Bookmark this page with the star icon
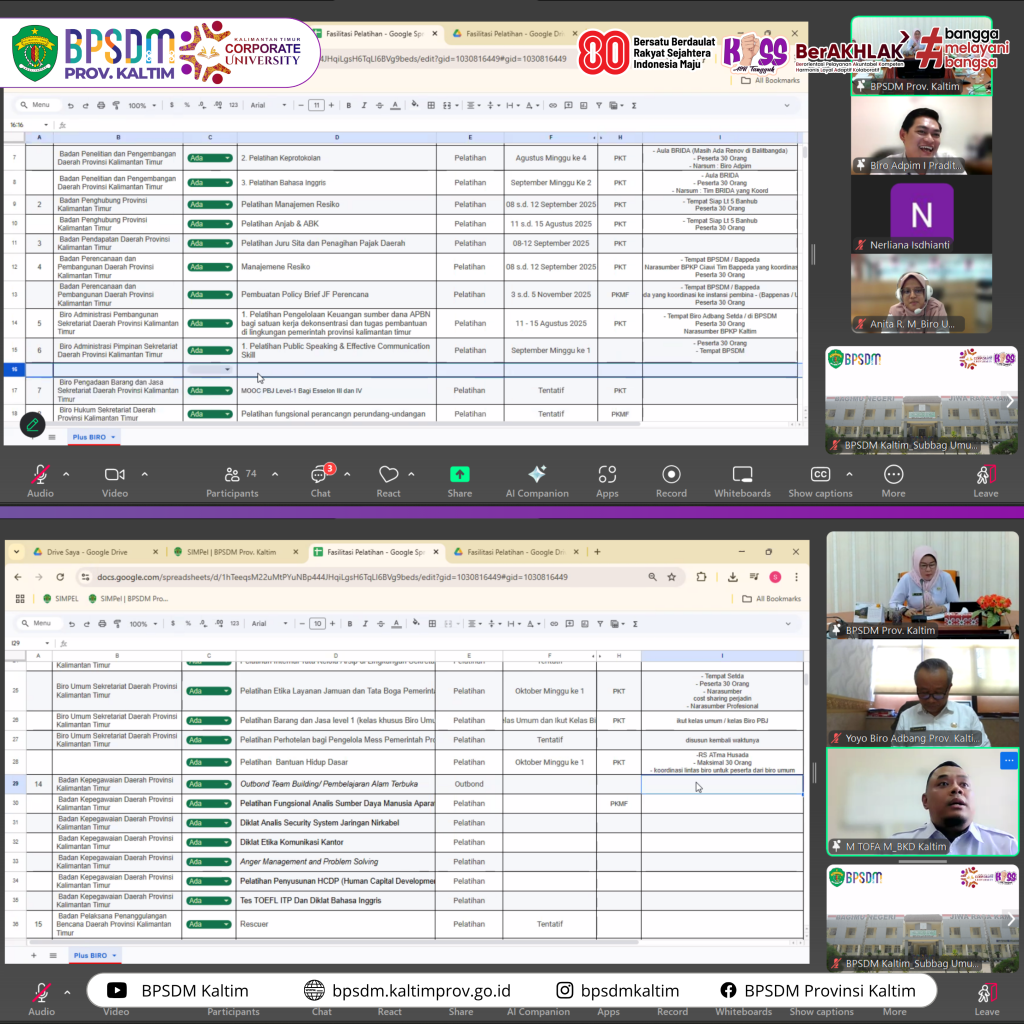This screenshot has height=1024, width=1024. click(x=671, y=577)
